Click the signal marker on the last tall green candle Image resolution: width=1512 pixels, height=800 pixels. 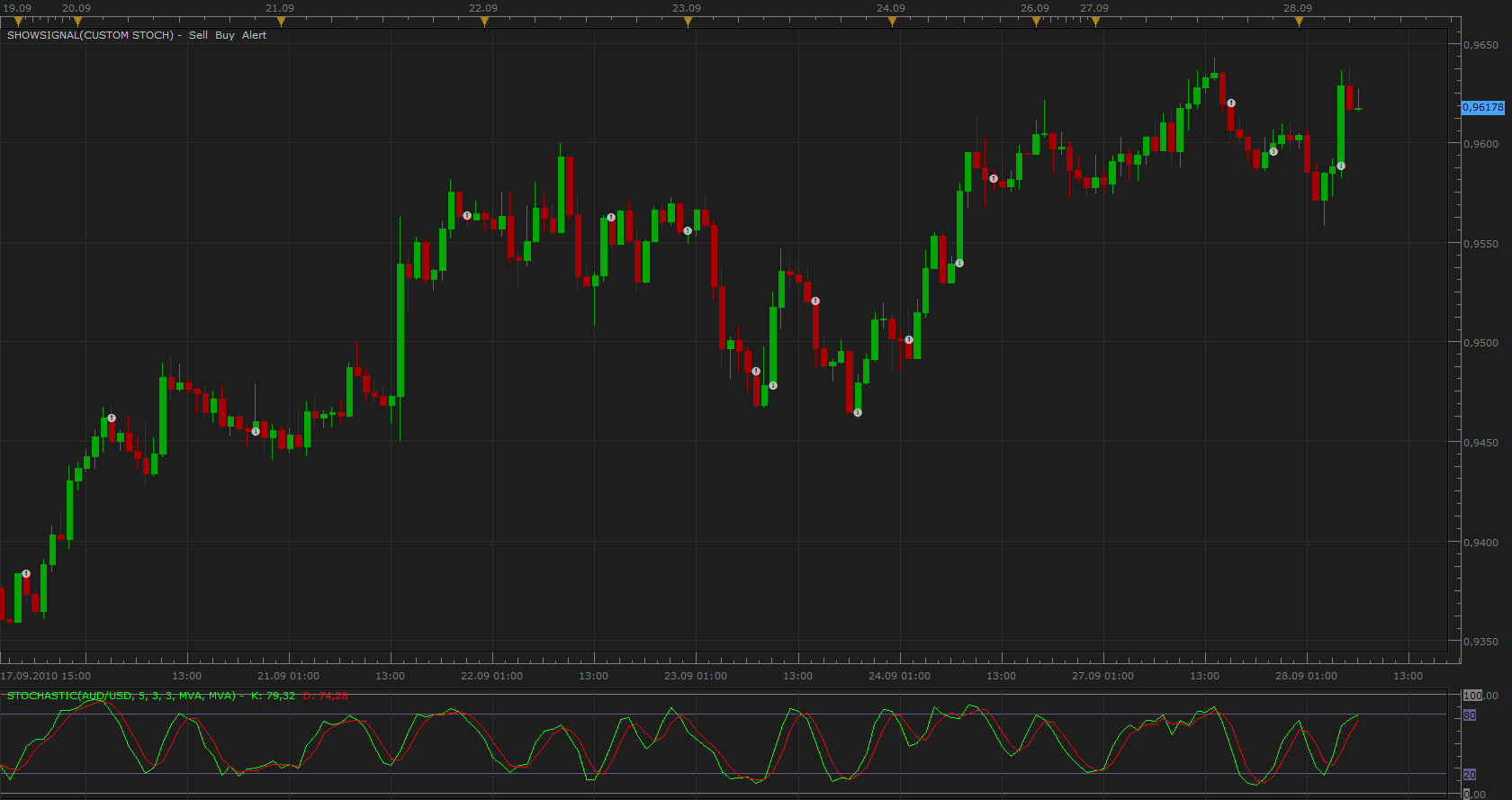pyautogui.click(x=1341, y=166)
